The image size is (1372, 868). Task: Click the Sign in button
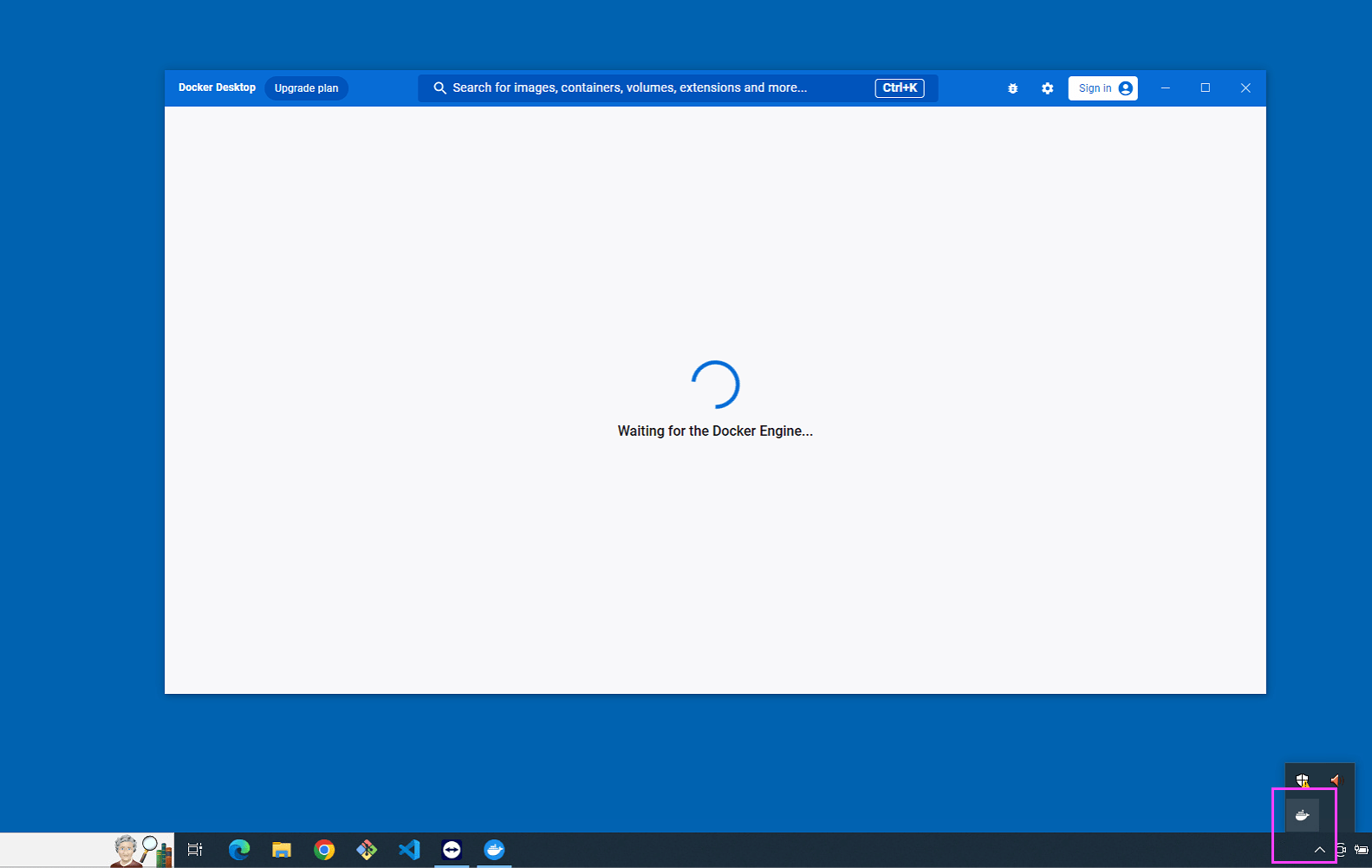(1102, 88)
